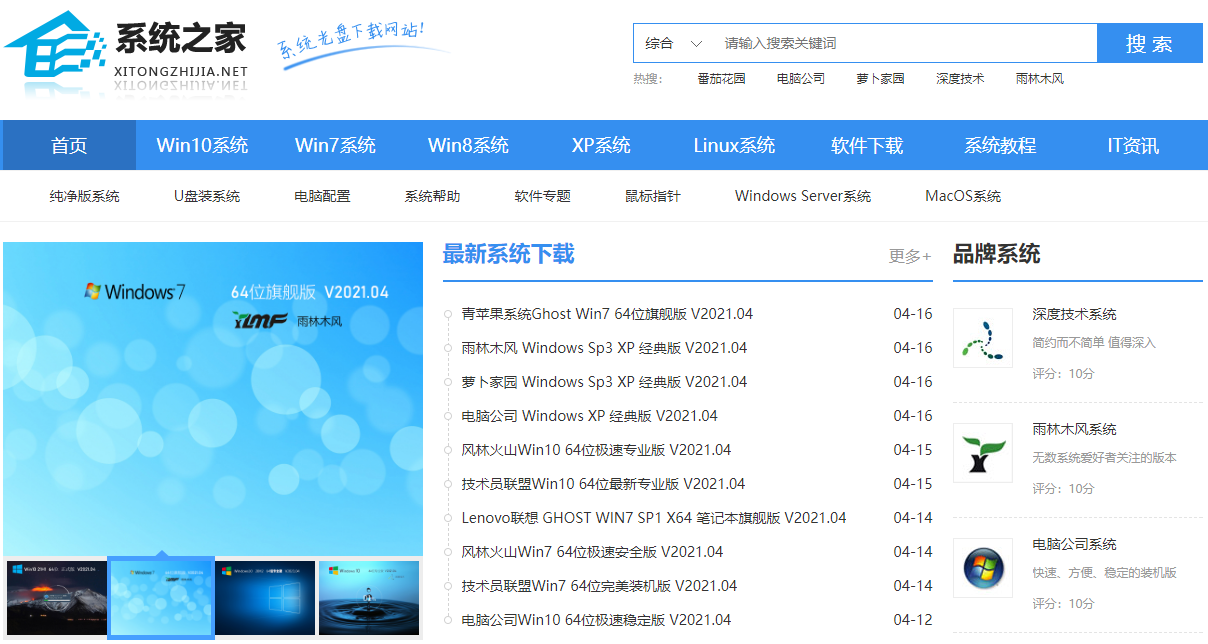This screenshot has width=1208, height=644.
Task: Click the 深度技术系统 brand title
Action: 1075,314
